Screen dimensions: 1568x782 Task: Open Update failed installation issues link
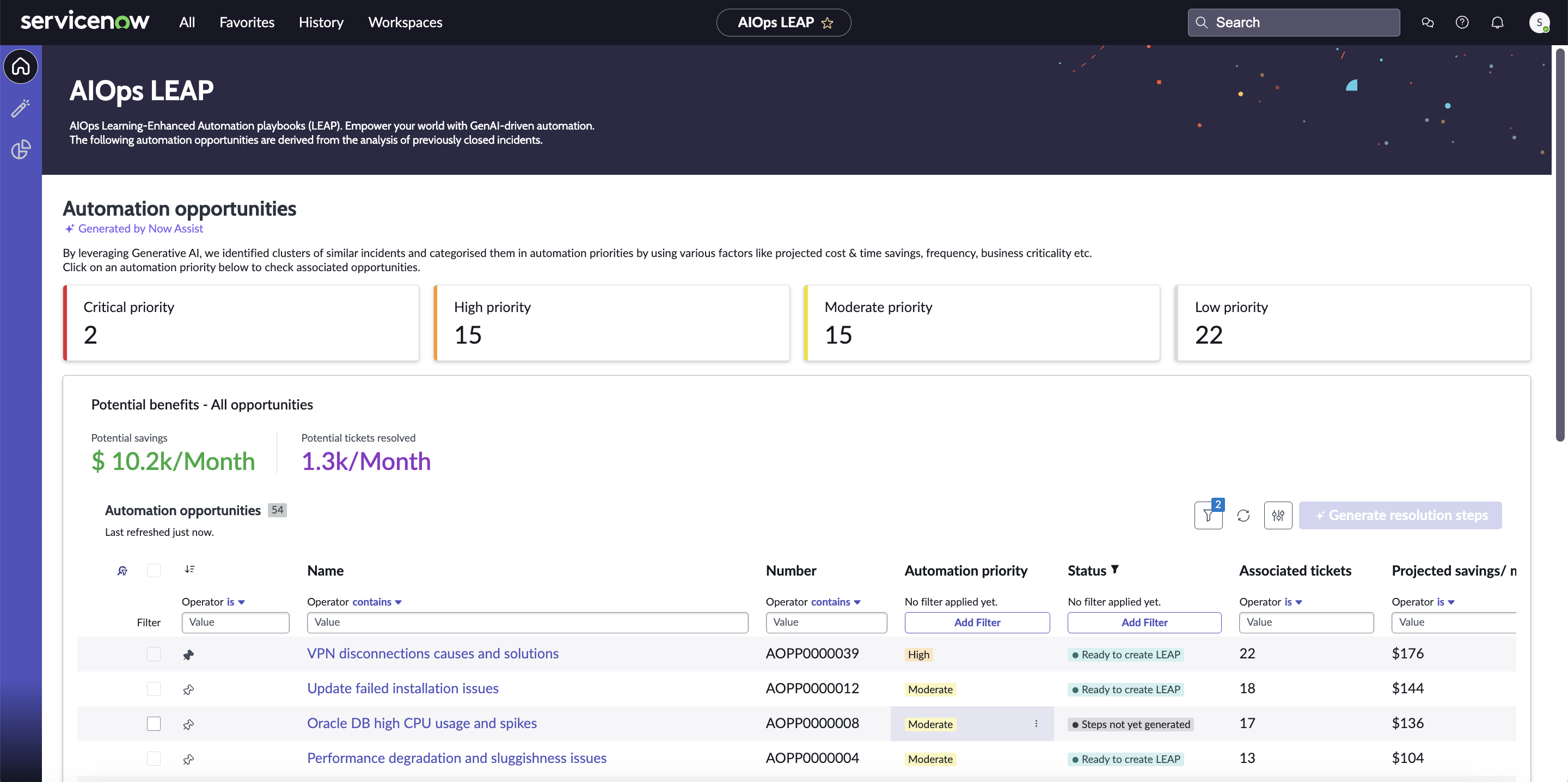click(402, 688)
